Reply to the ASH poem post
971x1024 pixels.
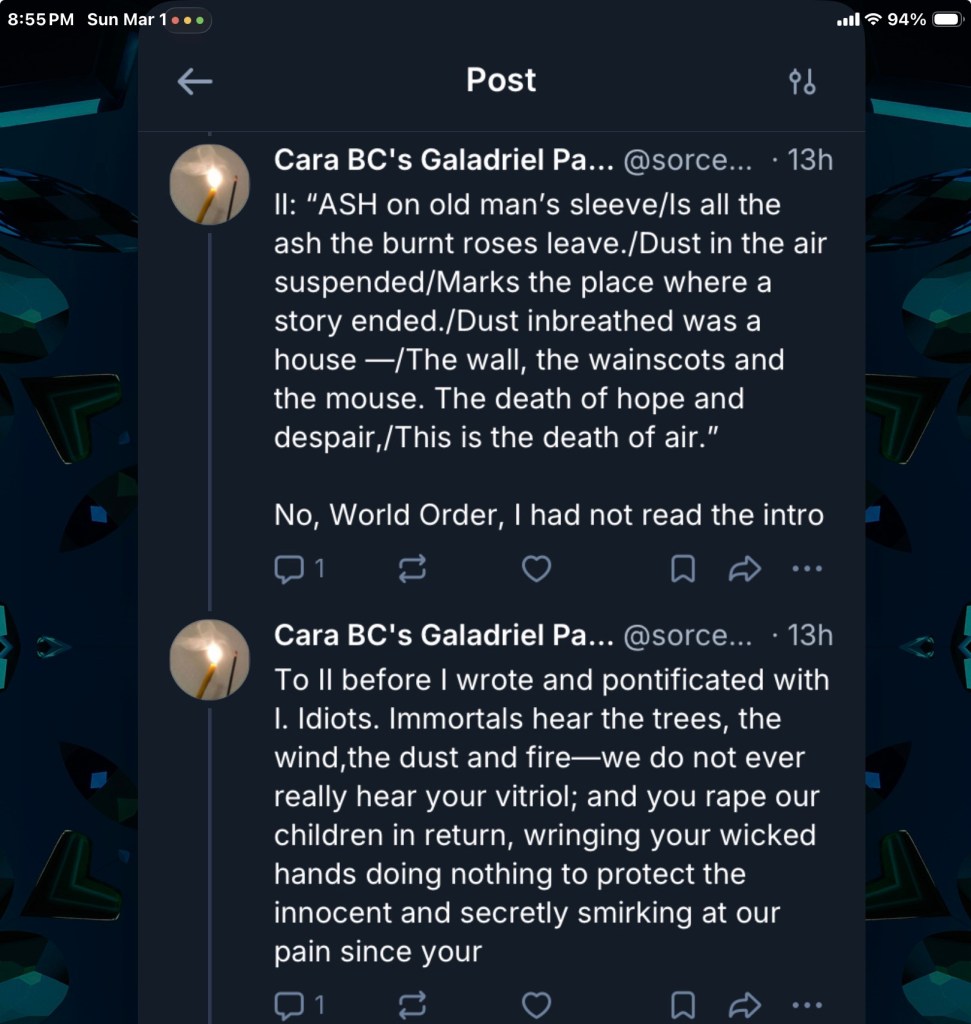coord(289,569)
